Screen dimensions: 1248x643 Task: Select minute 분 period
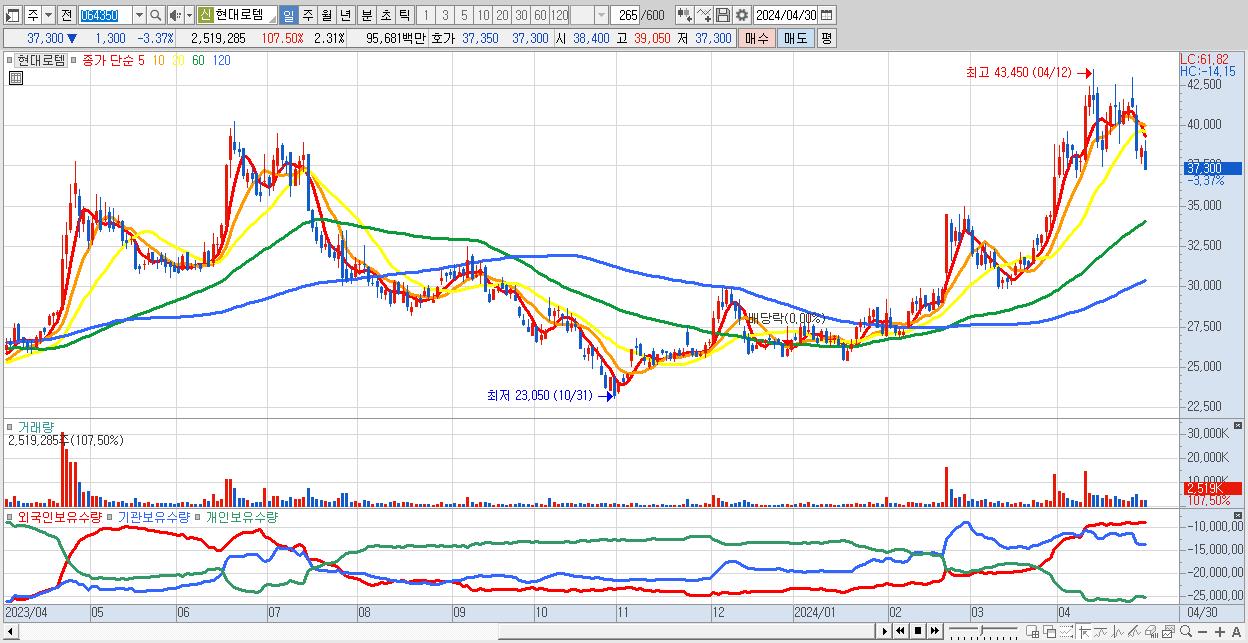tap(367, 16)
